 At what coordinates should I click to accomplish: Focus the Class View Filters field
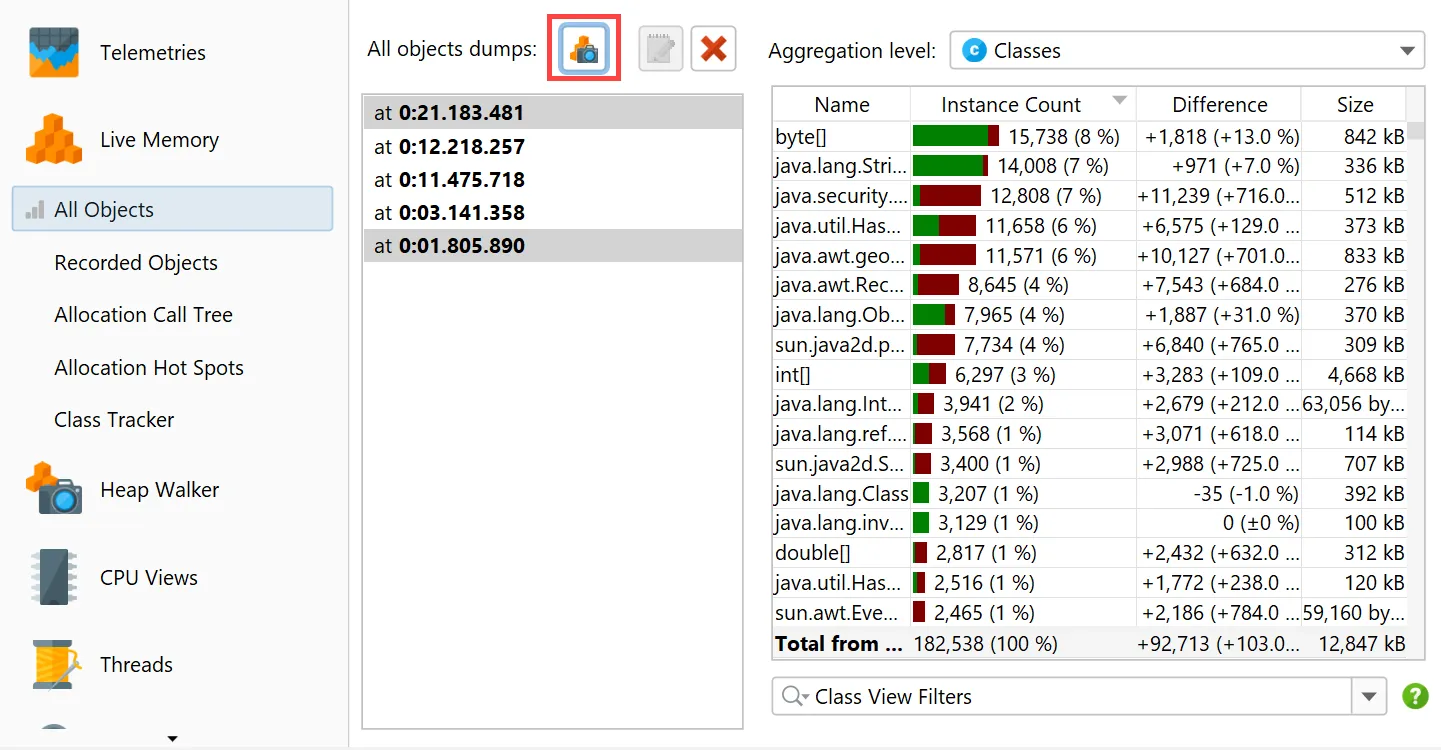click(1062, 696)
